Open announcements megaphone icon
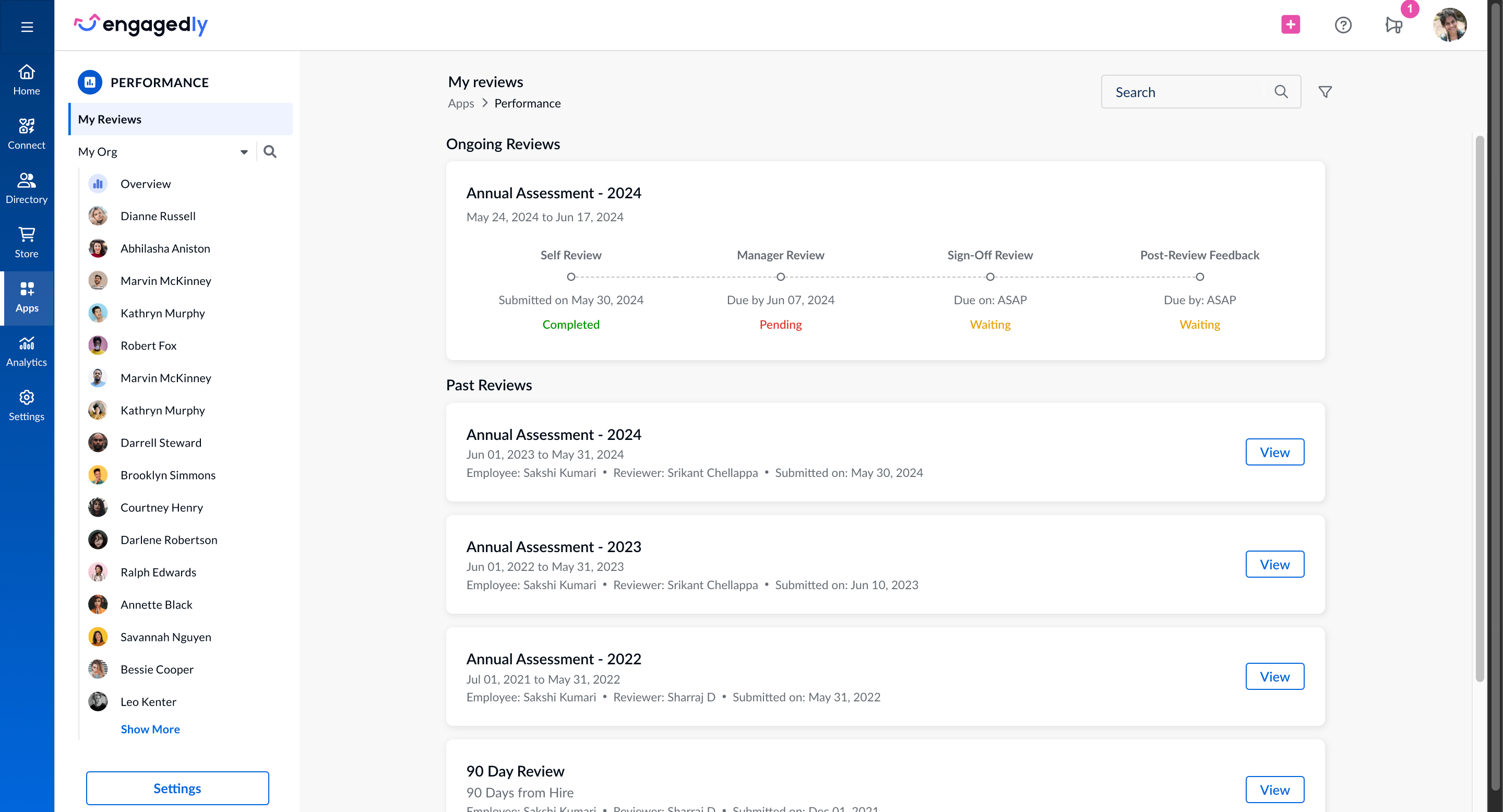 coord(1393,25)
